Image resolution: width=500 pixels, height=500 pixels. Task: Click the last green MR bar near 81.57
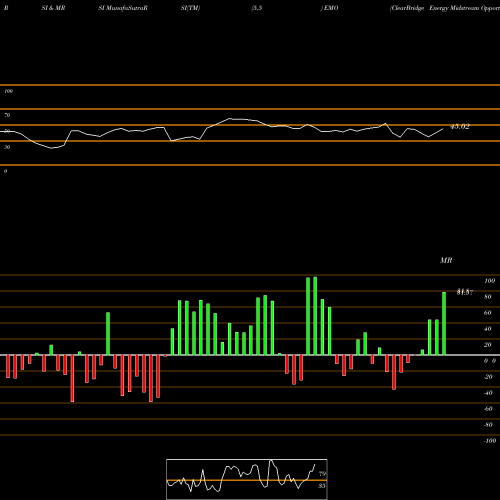tap(444, 323)
